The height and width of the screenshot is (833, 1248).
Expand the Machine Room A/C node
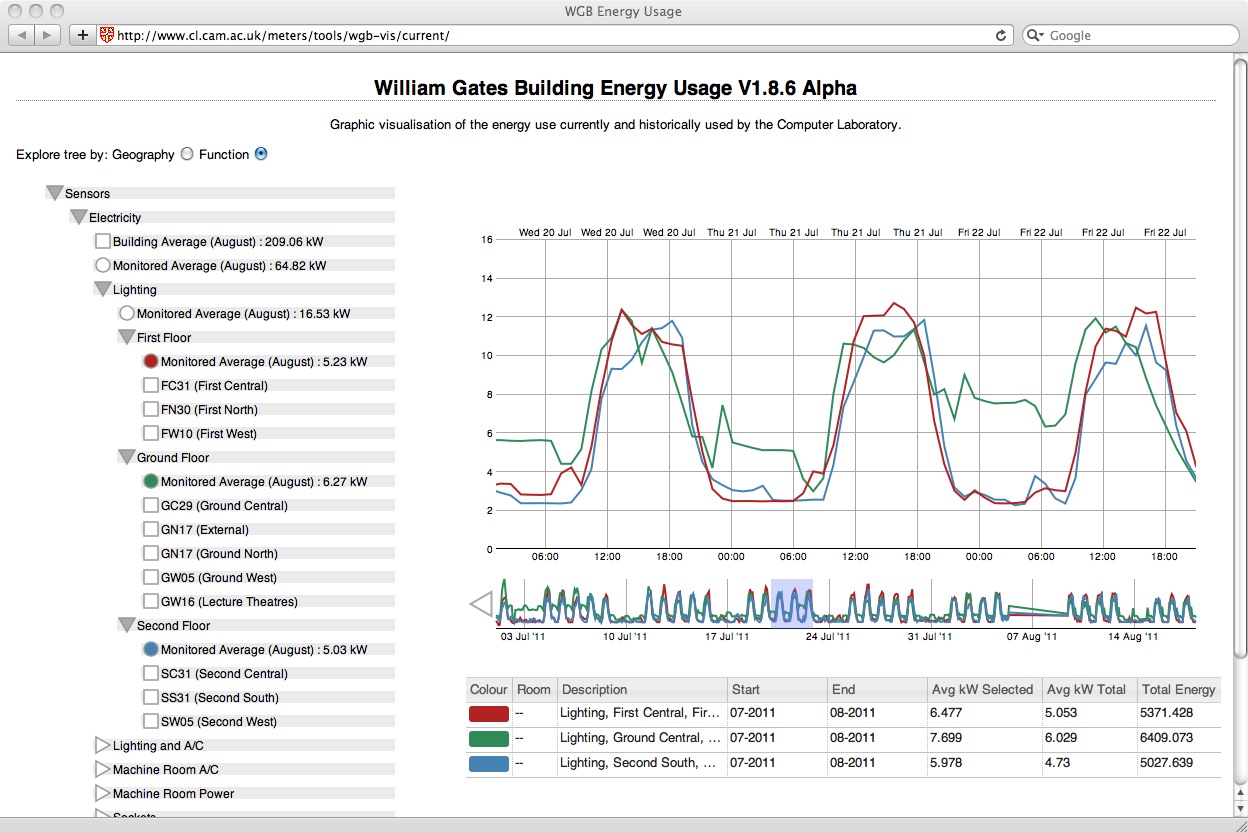pos(102,769)
